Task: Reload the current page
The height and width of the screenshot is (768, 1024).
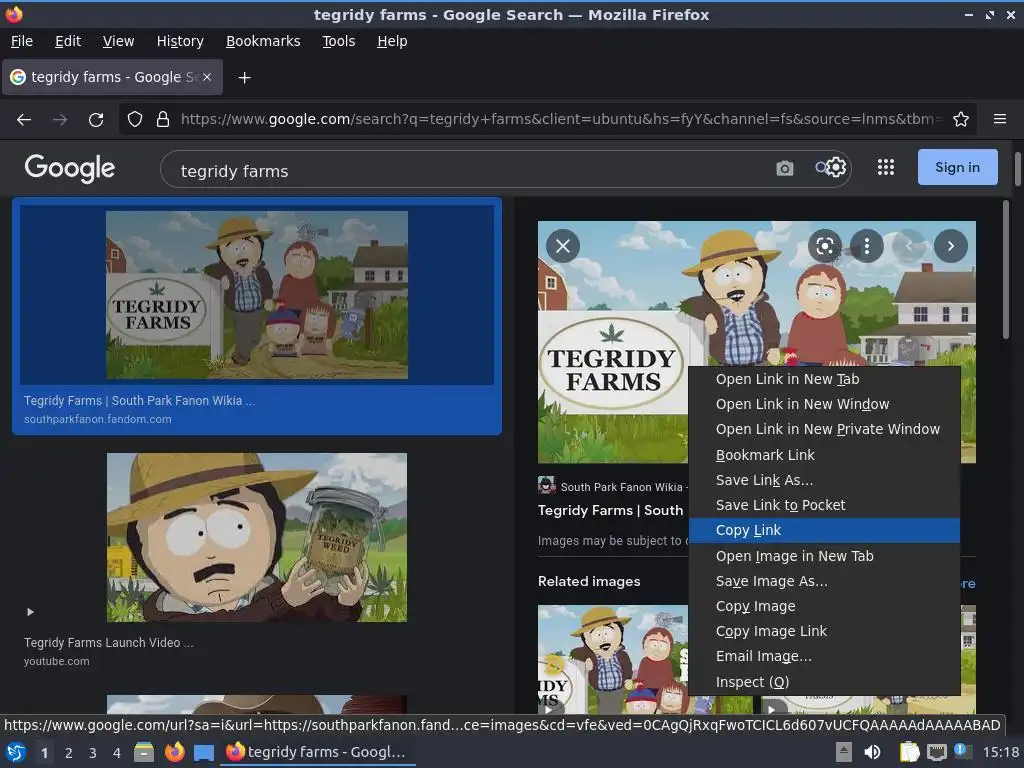Action: [96, 120]
